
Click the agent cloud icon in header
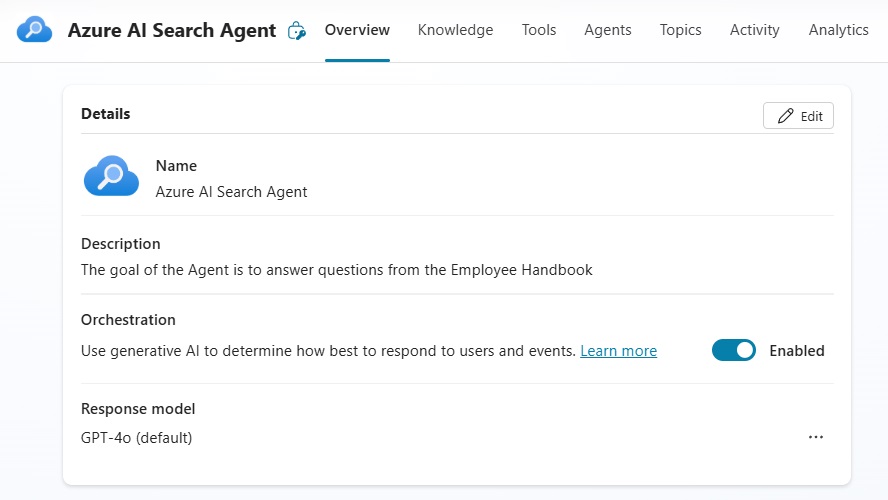coord(35,29)
